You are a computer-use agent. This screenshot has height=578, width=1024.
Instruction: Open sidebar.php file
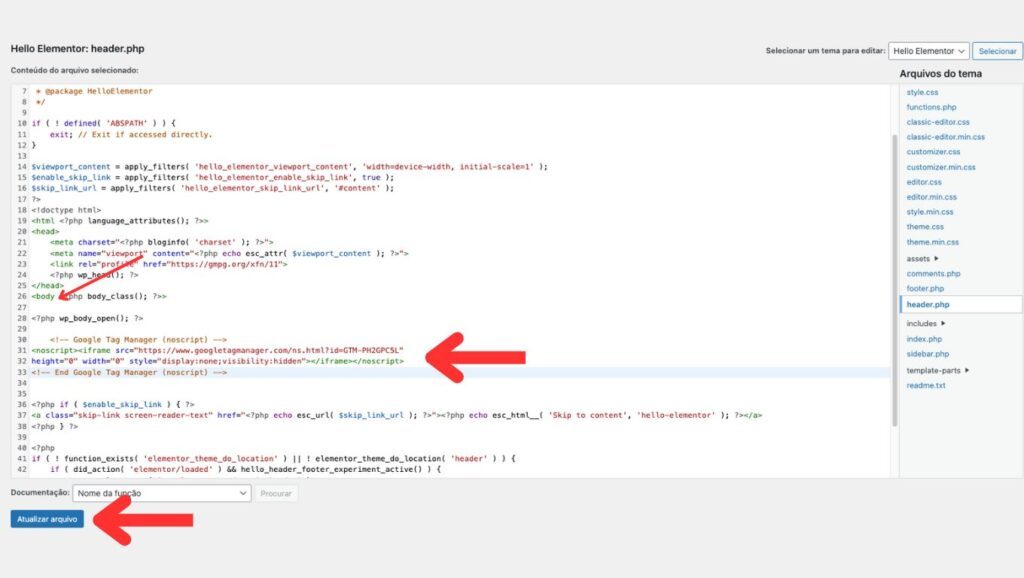(927, 354)
